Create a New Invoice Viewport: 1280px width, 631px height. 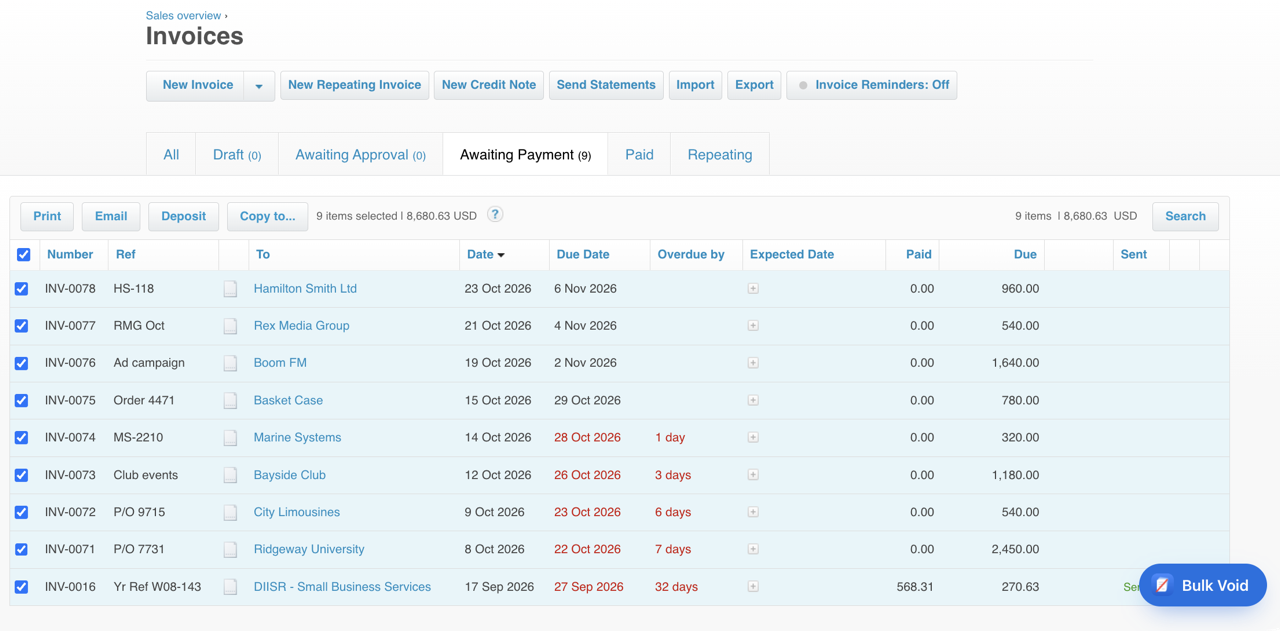tap(197, 85)
